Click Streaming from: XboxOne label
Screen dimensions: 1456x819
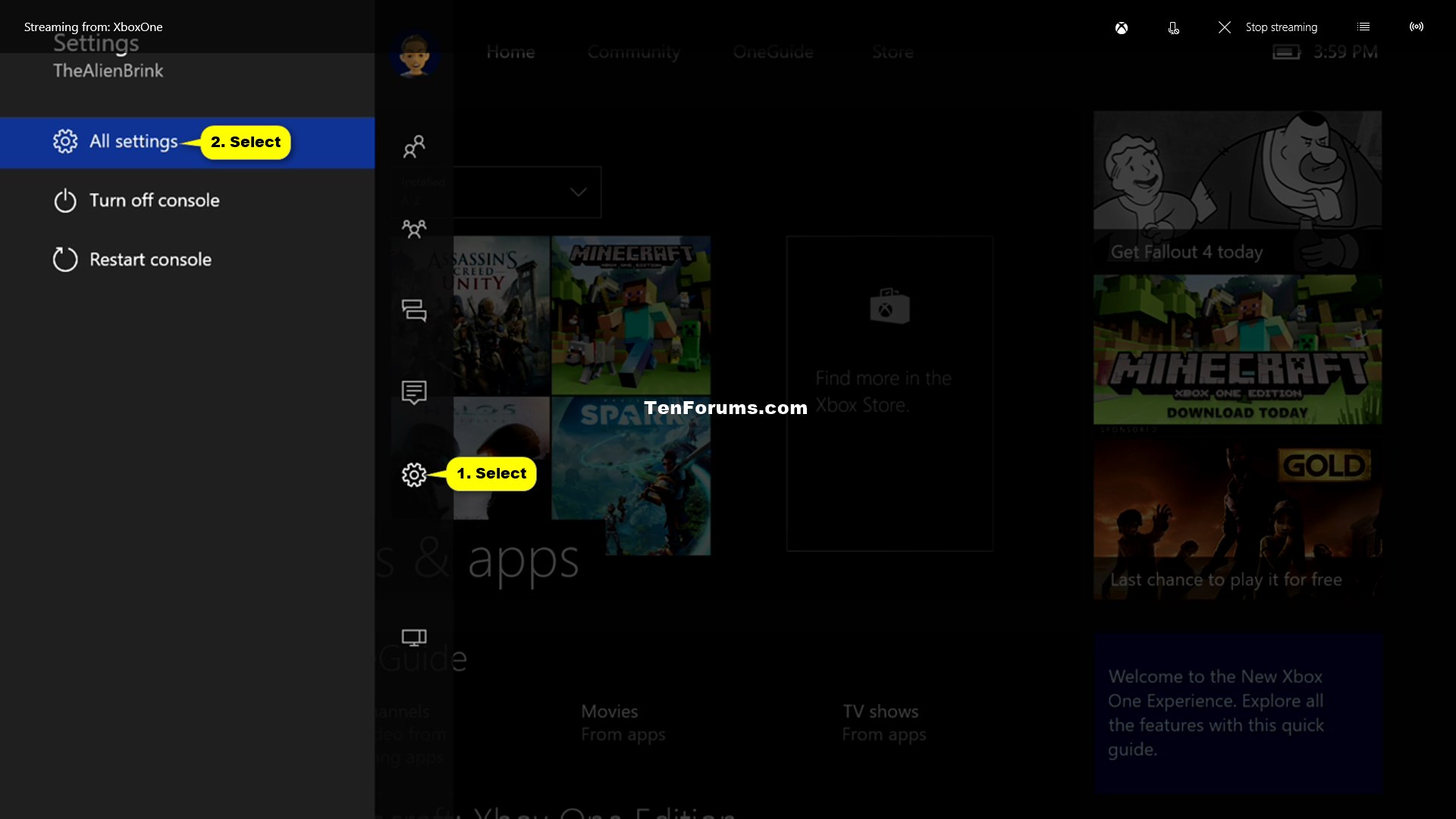pyautogui.click(x=93, y=27)
